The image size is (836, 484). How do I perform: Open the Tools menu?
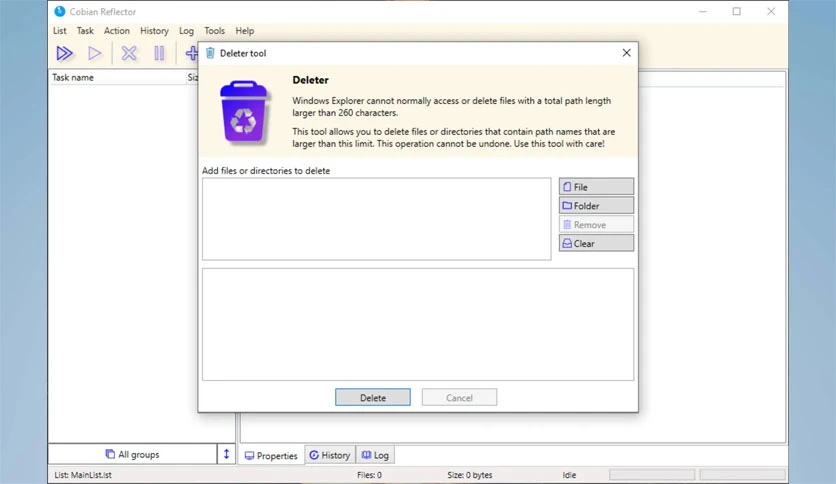(214, 31)
